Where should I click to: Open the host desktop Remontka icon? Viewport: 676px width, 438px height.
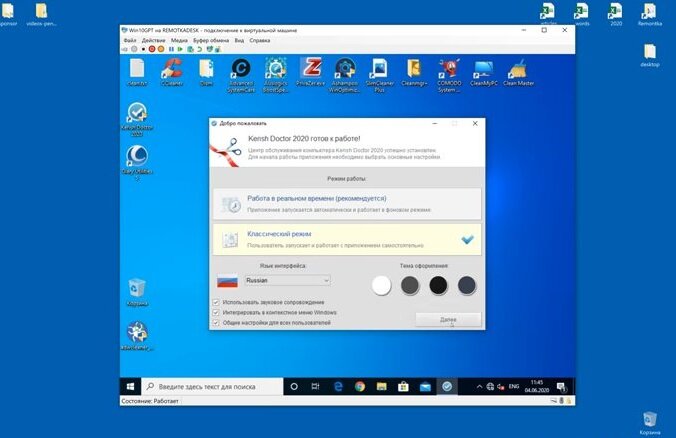point(649,16)
